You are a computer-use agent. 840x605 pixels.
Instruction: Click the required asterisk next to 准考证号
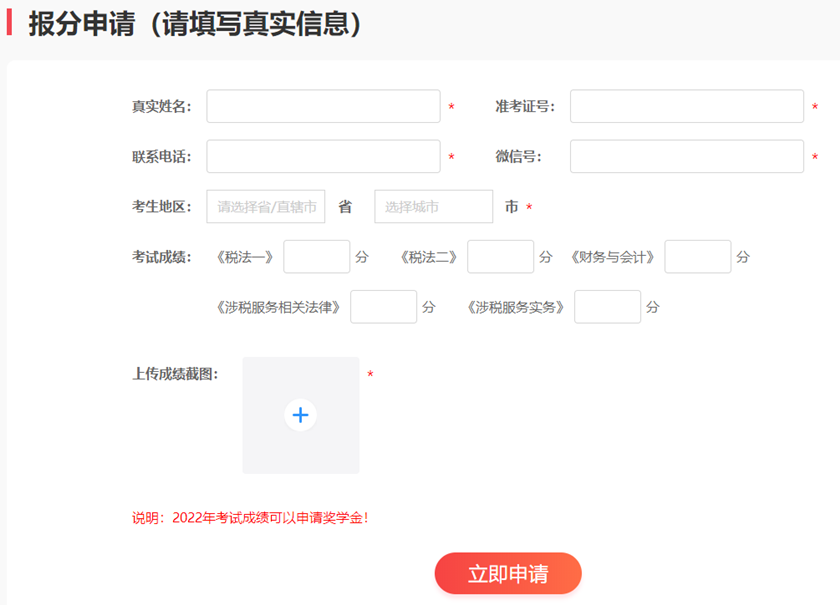(816, 106)
